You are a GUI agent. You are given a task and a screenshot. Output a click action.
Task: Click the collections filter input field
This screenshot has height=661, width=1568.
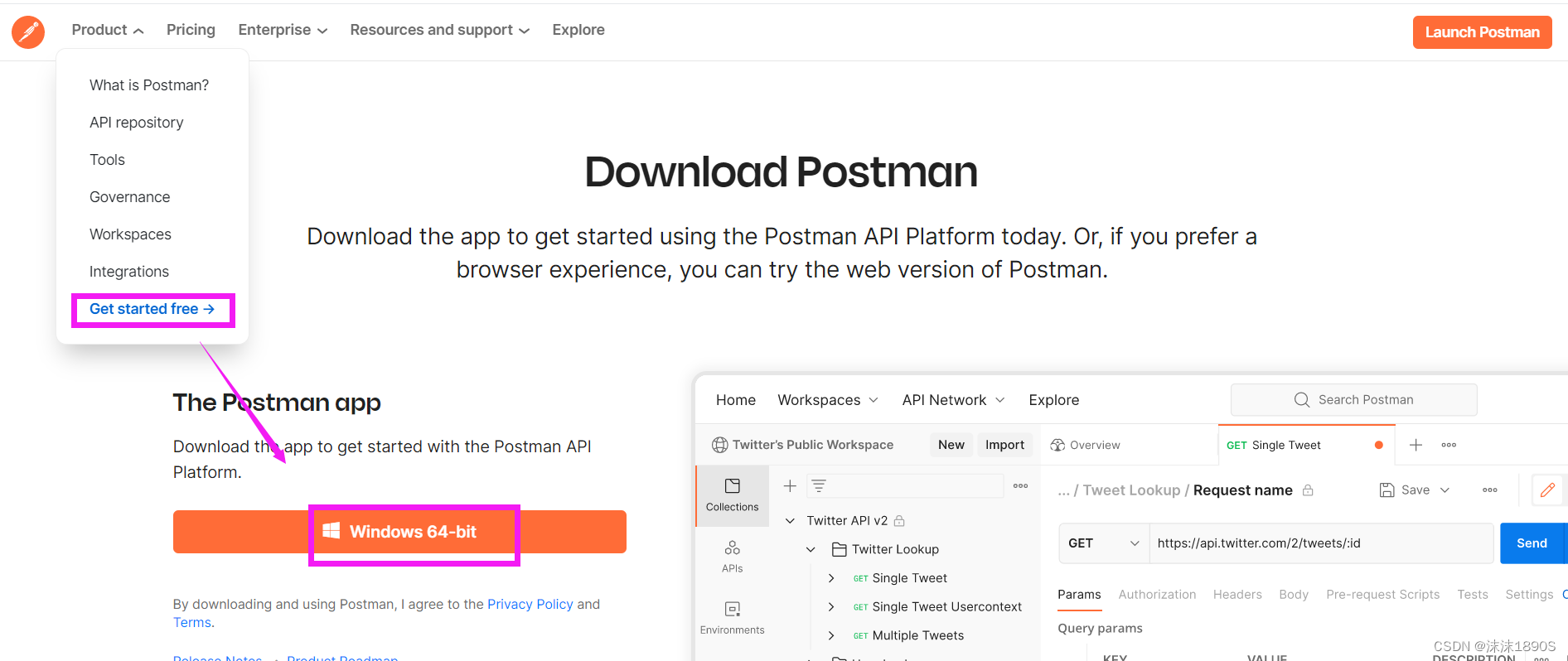coord(905,486)
